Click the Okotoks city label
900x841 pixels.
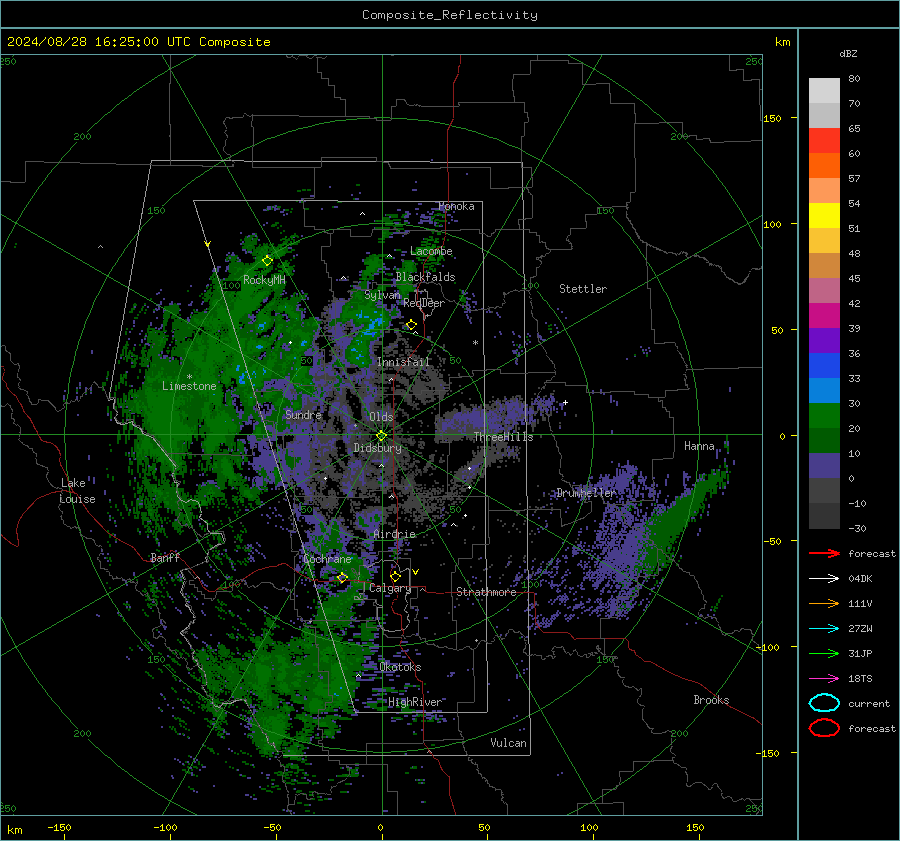[x=400, y=667]
